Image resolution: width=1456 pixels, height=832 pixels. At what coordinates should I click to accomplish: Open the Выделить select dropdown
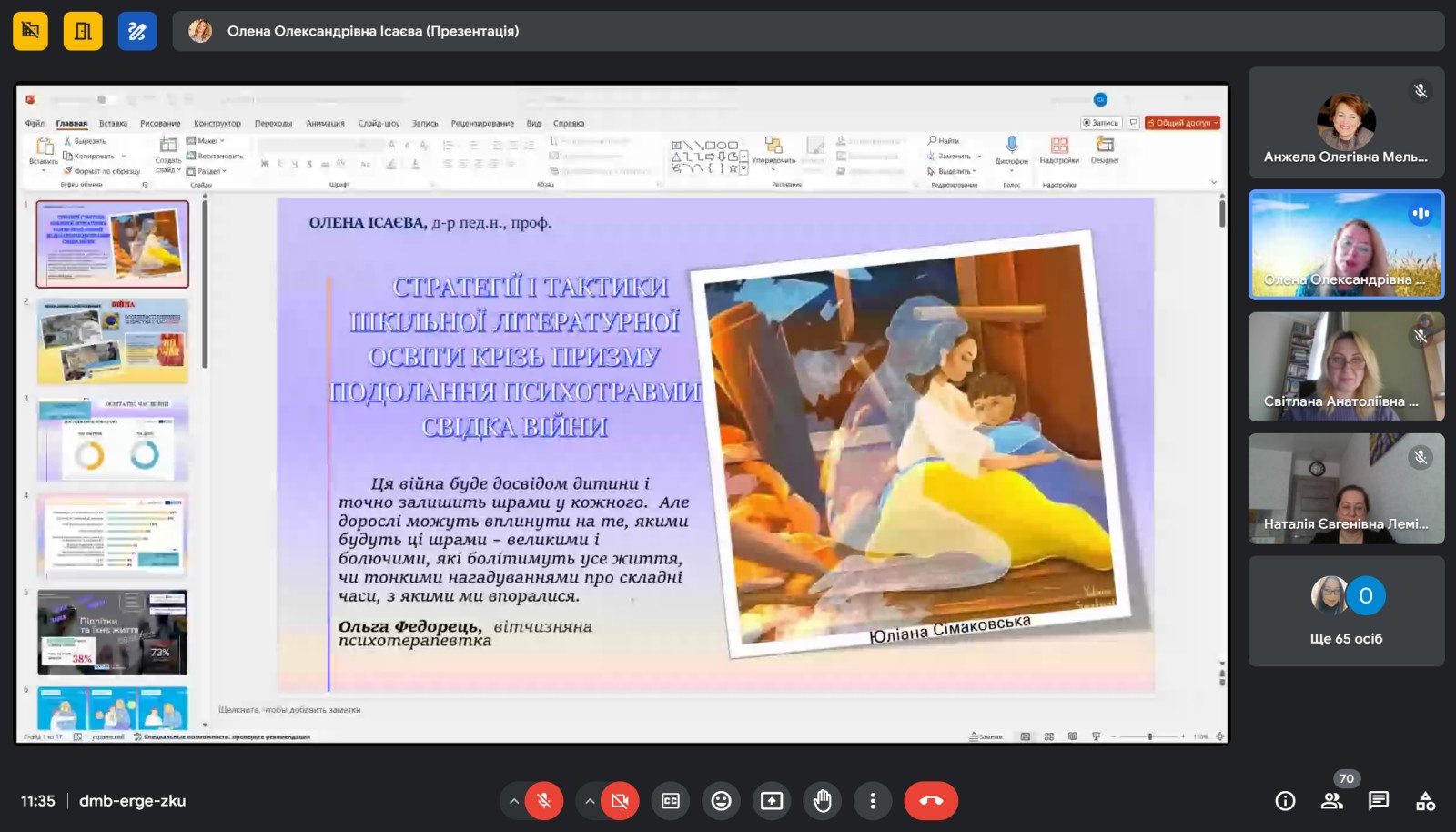952,171
